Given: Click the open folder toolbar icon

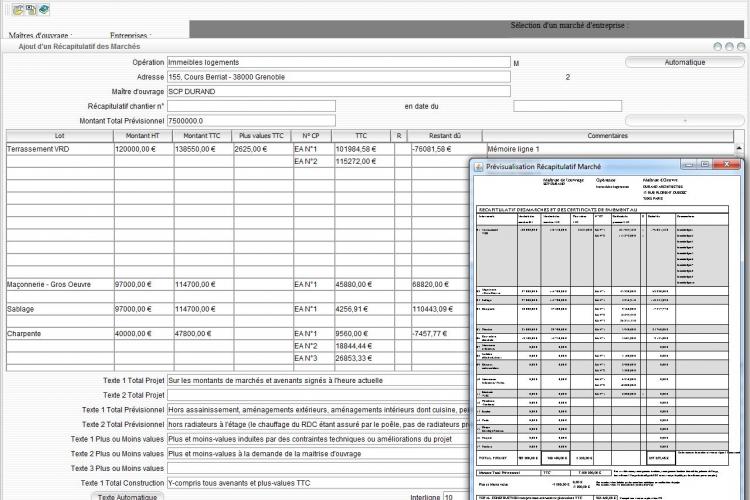Looking at the screenshot, I should point(18,10).
